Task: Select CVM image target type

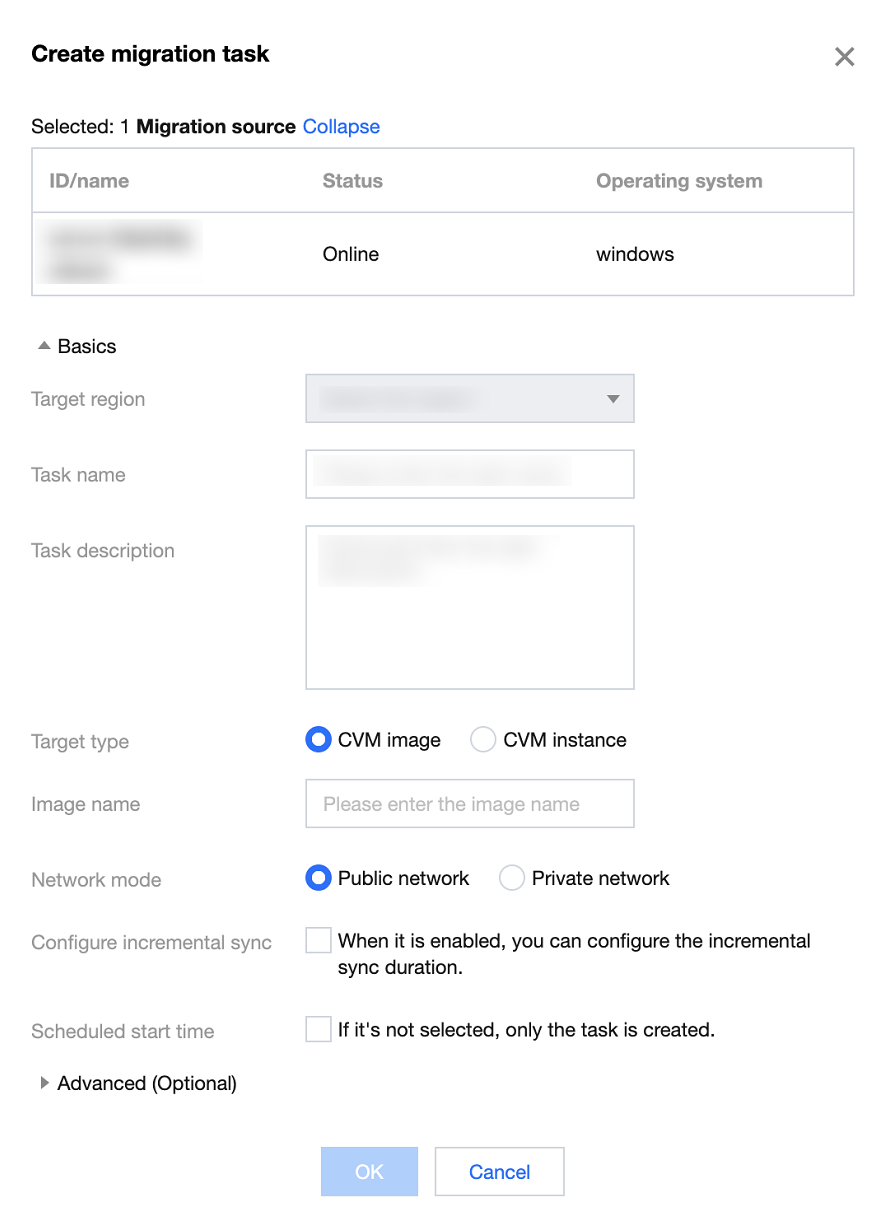Action: pyautogui.click(x=318, y=740)
